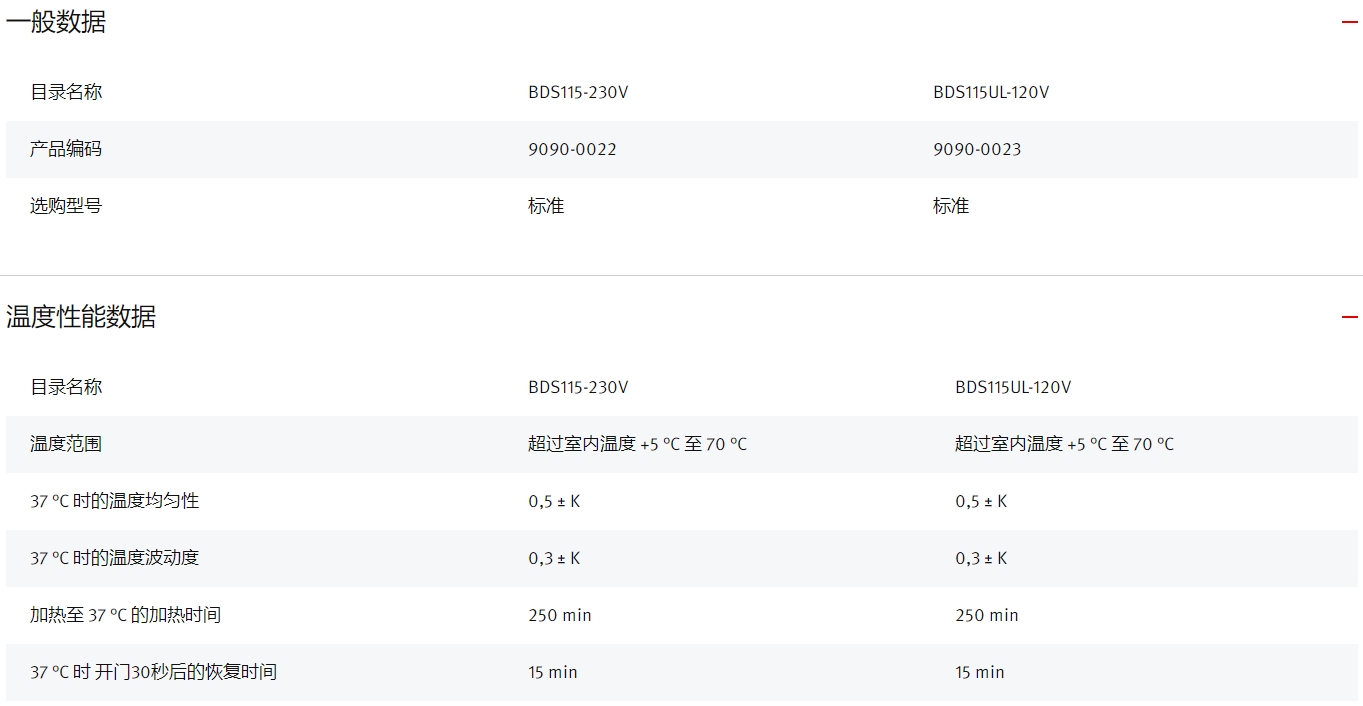This screenshot has width=1363, height=706.
Task: Select BDS115-230V in 一般数据 table
Action: pos(578,92)
